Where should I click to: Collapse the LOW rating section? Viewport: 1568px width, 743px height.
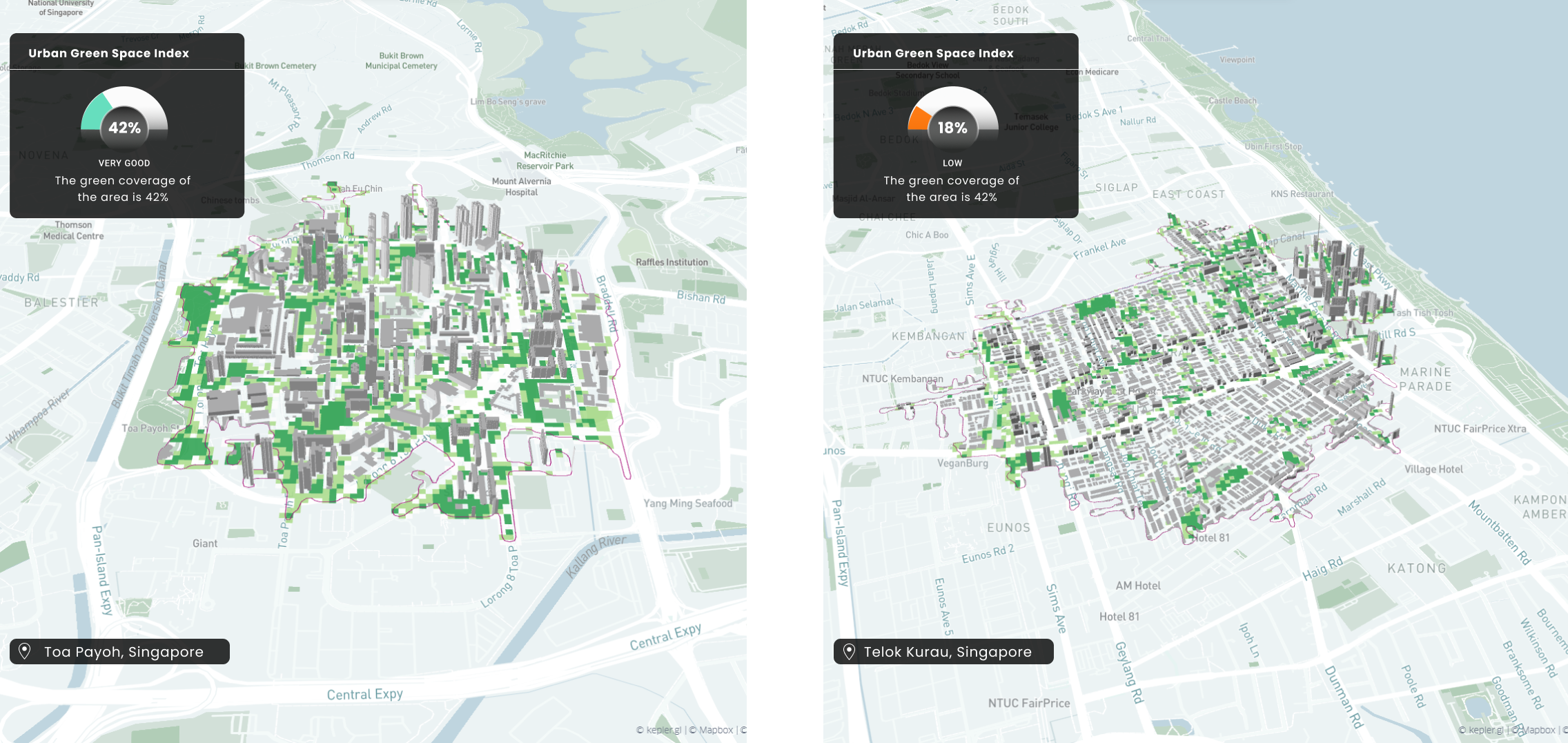point(952,163)
